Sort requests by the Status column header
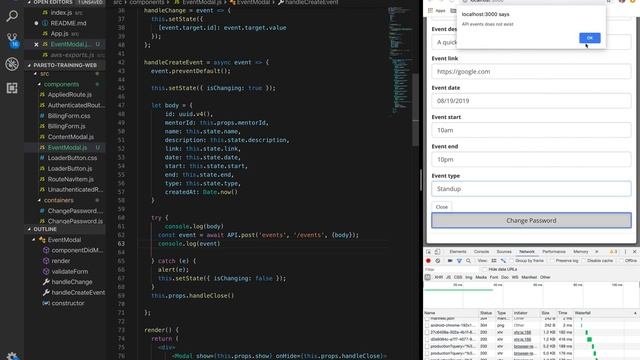 [x=486, y=313]
